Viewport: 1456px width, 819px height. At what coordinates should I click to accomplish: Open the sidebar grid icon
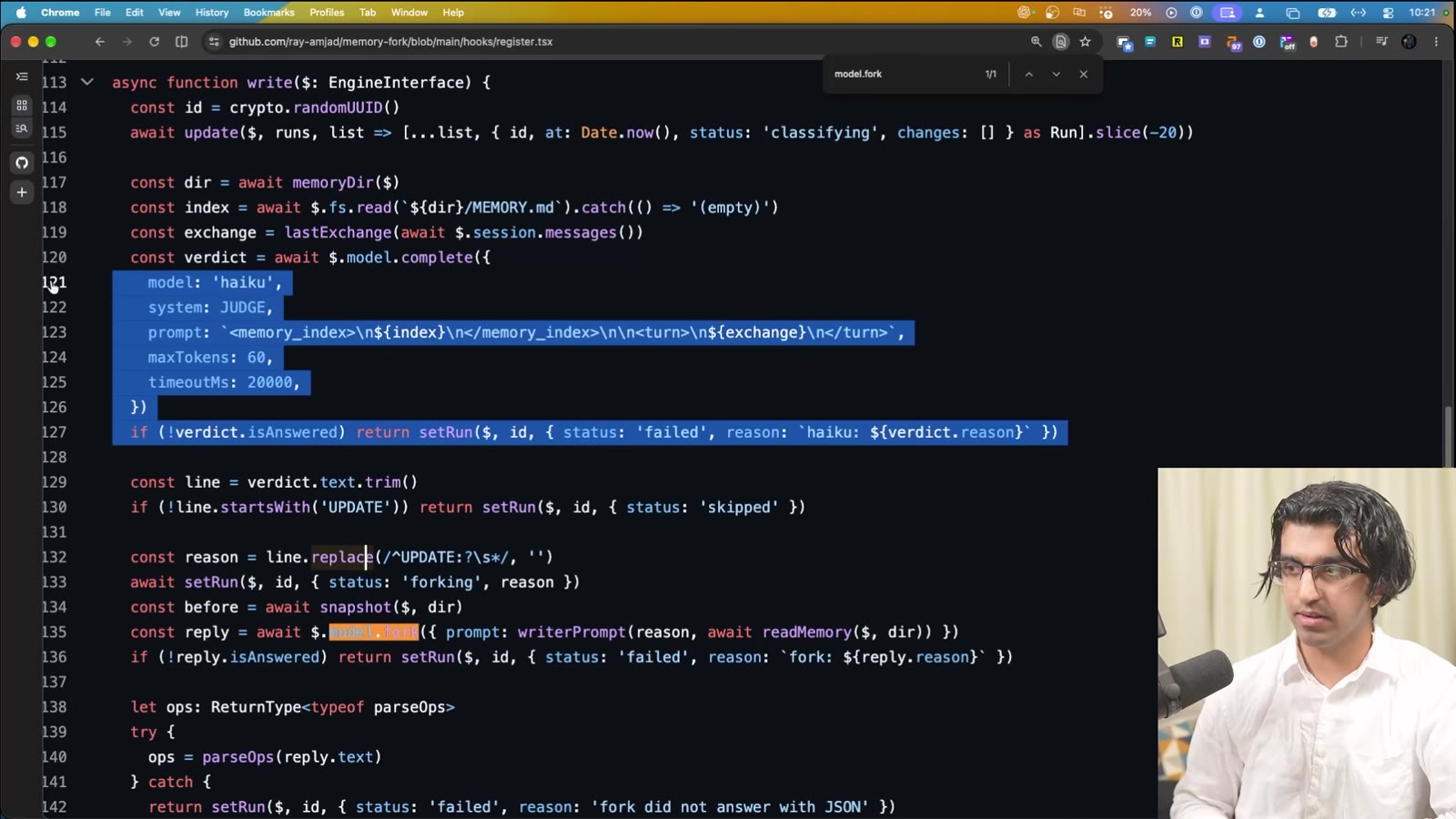coord(22,106)
